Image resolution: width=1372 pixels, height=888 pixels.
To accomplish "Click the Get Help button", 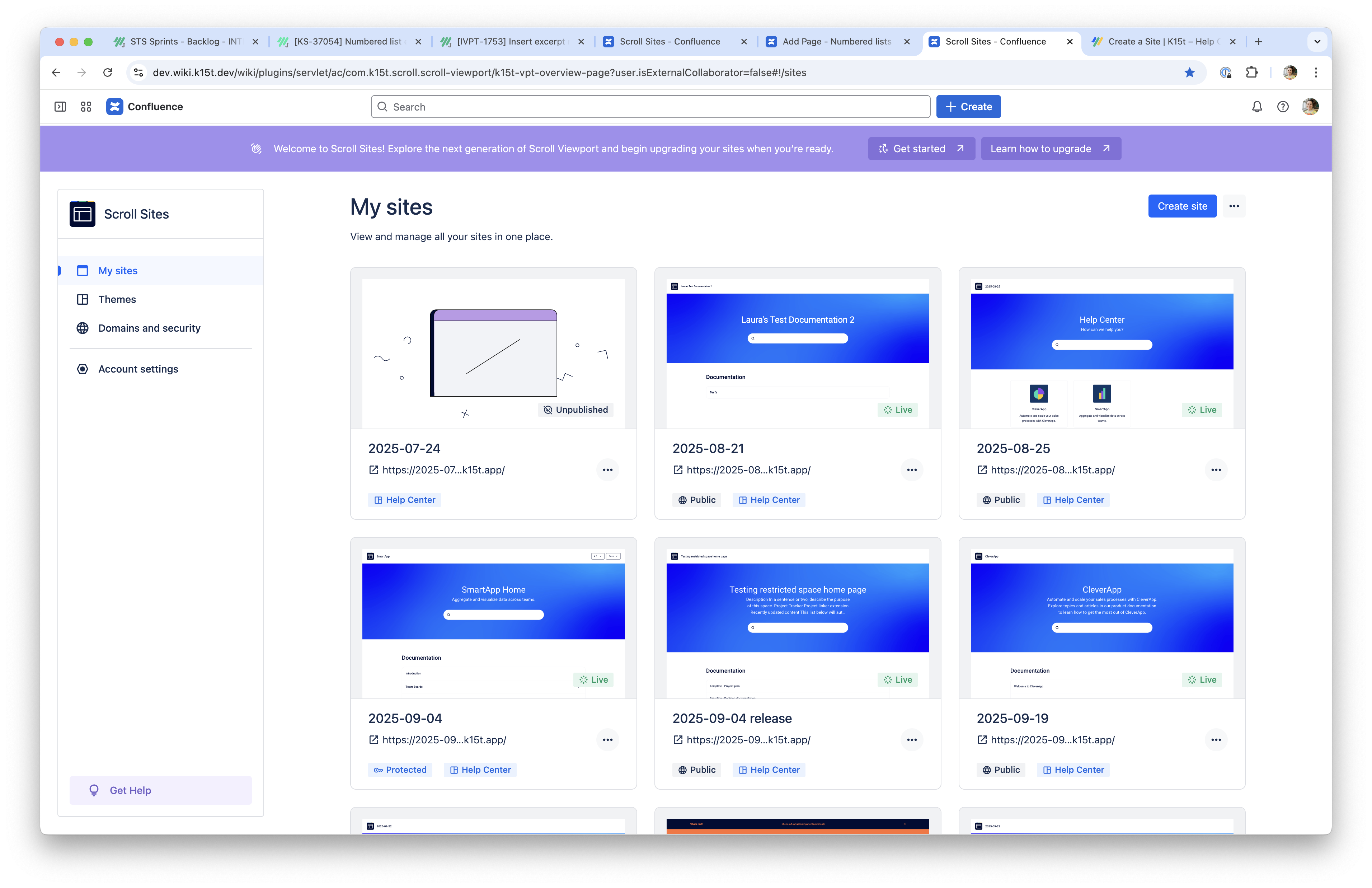I will coord(161,791).
